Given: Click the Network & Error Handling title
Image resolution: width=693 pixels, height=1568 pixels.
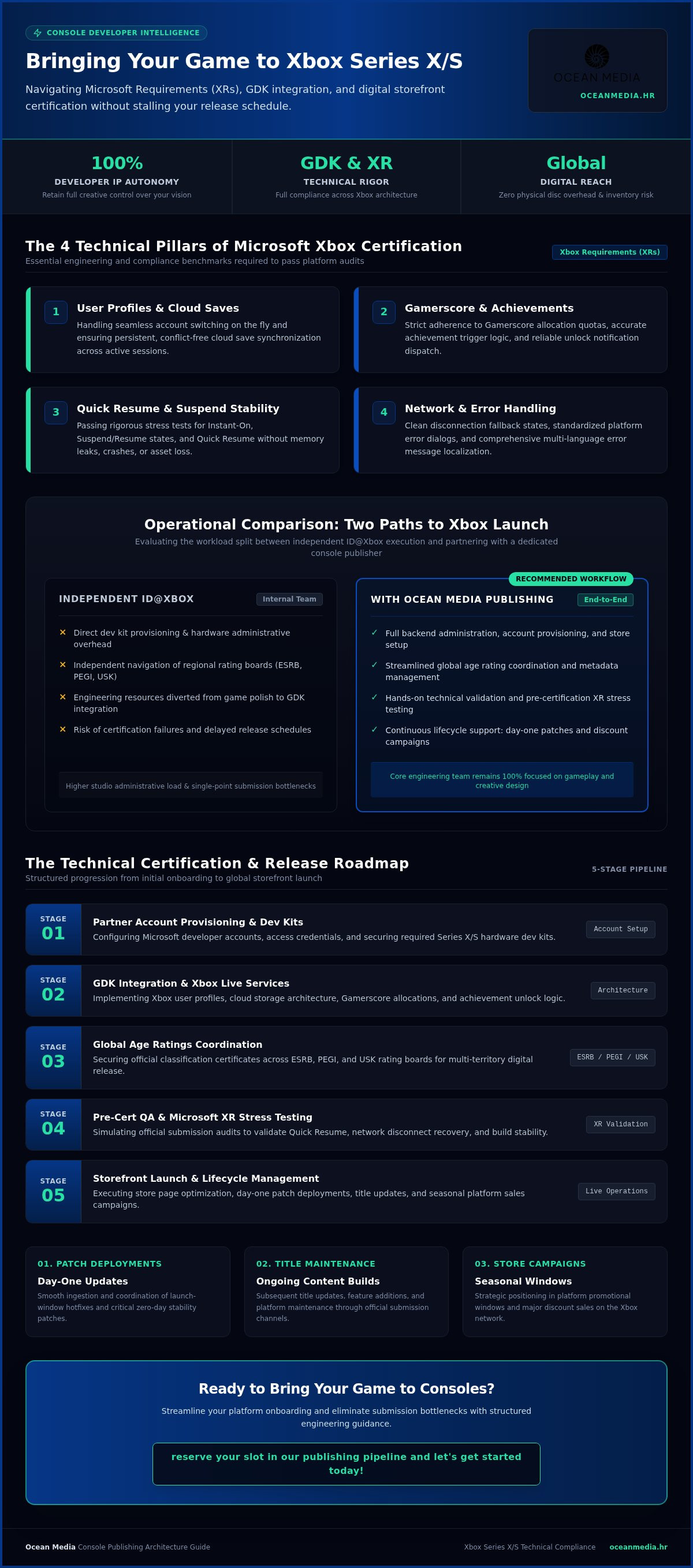Looking at the screenshot, I should click(480, 408).
